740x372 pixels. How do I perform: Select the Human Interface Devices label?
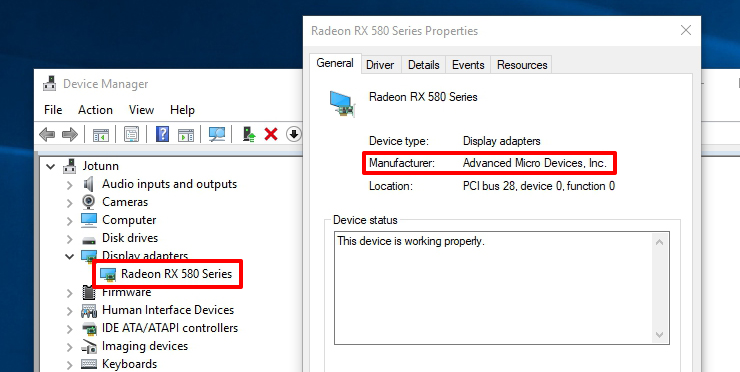pos(168,310)
